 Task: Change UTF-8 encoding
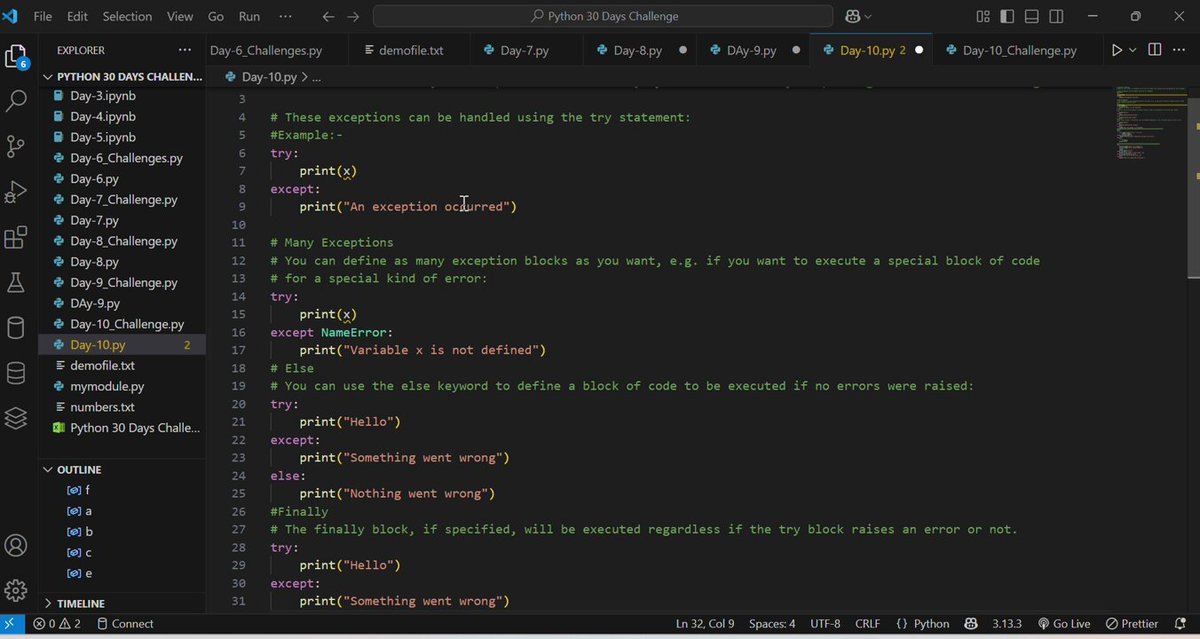(x=825, y=624)
